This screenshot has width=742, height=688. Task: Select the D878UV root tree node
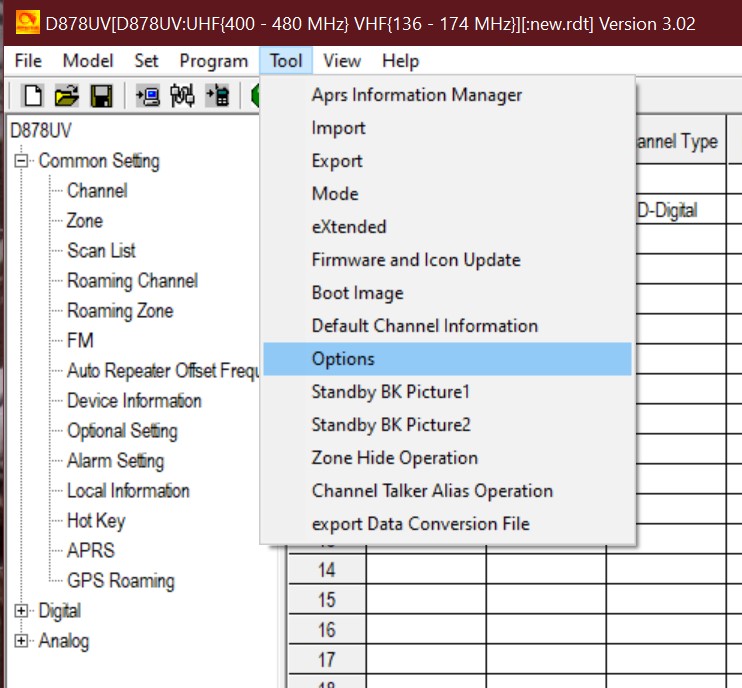tap(41, 131)
